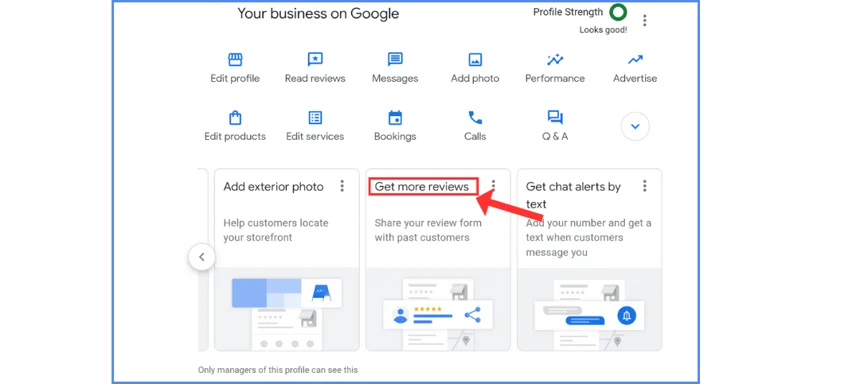Open the Performance sparkle chart icon
Screen dimensions: 860x384
point(555,59)
